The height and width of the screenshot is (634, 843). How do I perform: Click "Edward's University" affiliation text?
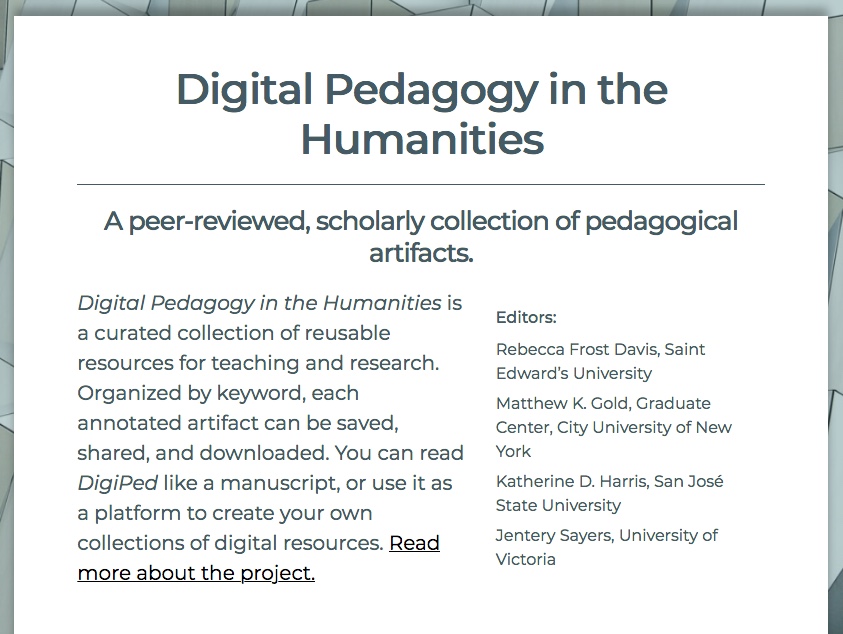click(574, 373)
